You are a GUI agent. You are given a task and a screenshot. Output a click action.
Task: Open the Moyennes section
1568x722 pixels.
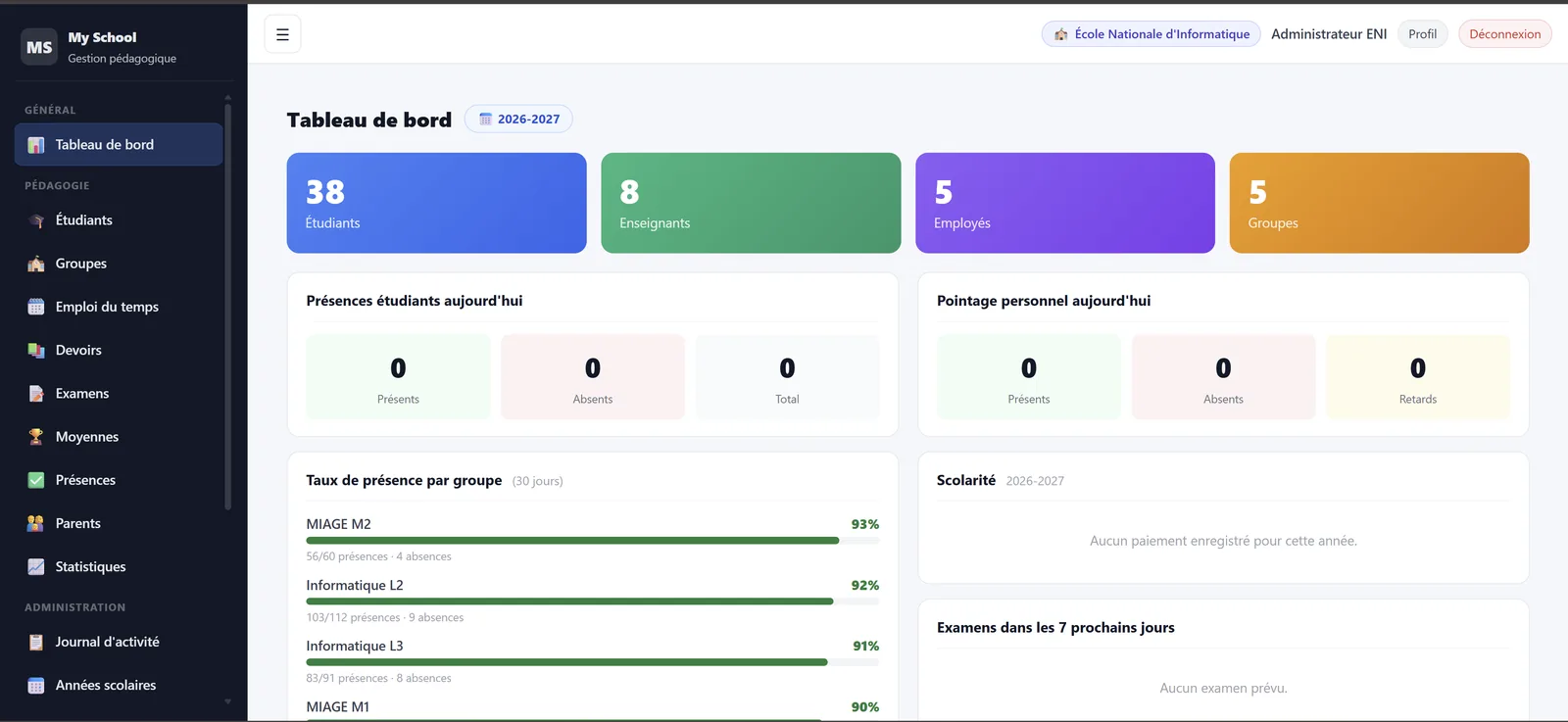point(119,437)
